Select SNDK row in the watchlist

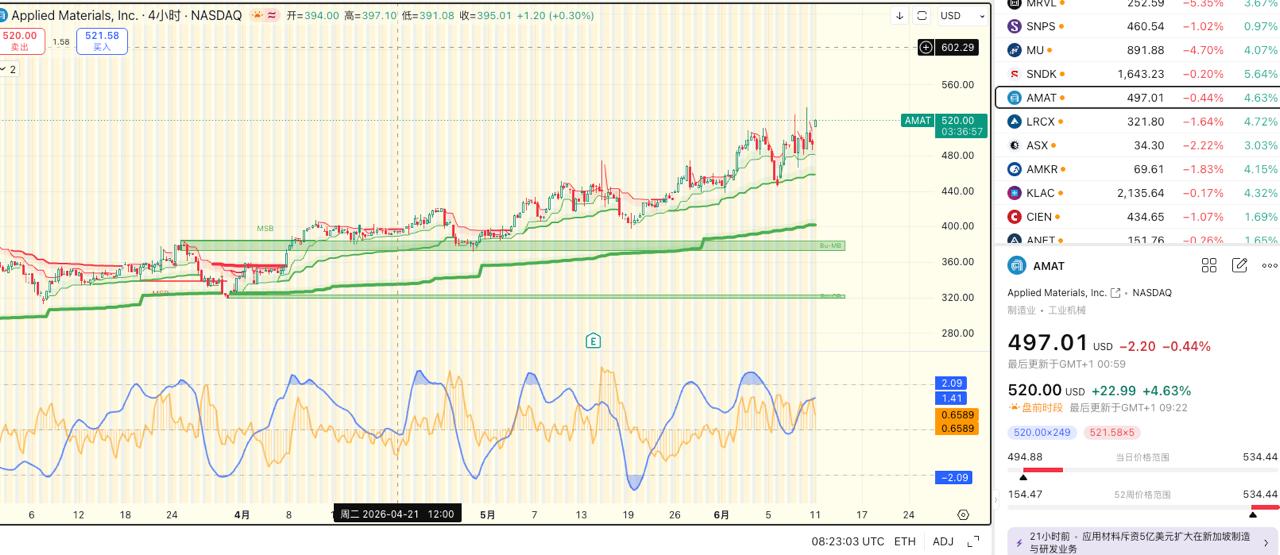point(1137,74)
